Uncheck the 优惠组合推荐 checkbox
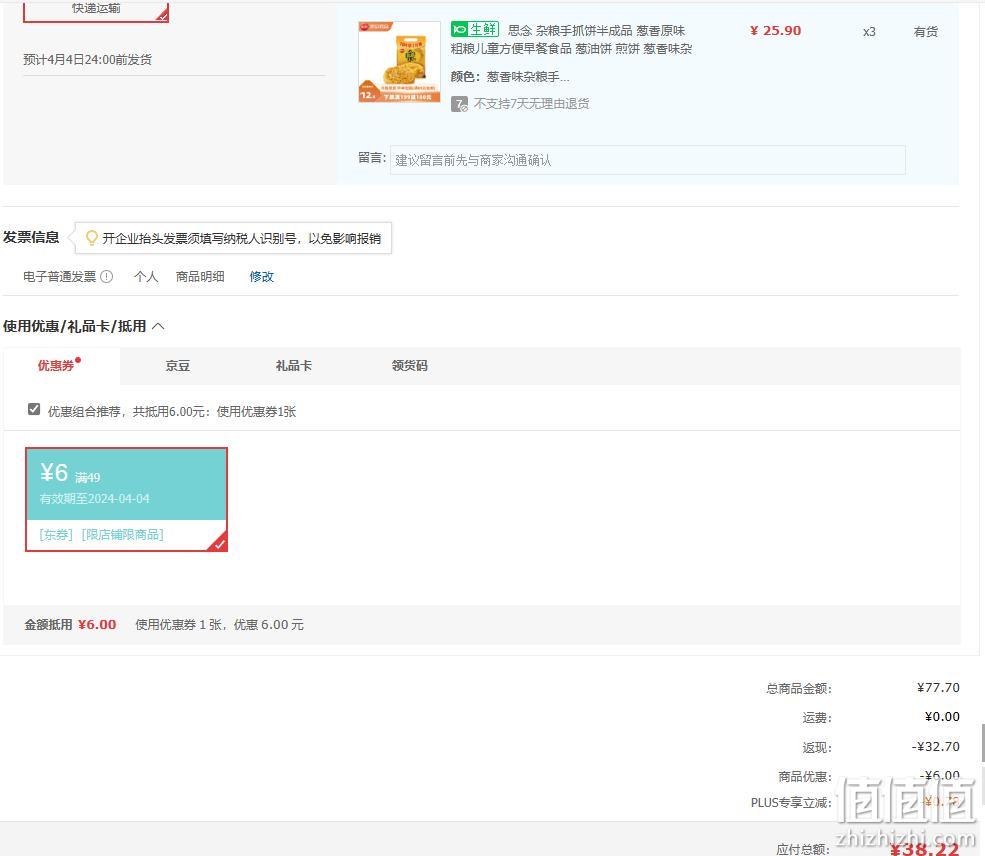 [x=34, y=409]
